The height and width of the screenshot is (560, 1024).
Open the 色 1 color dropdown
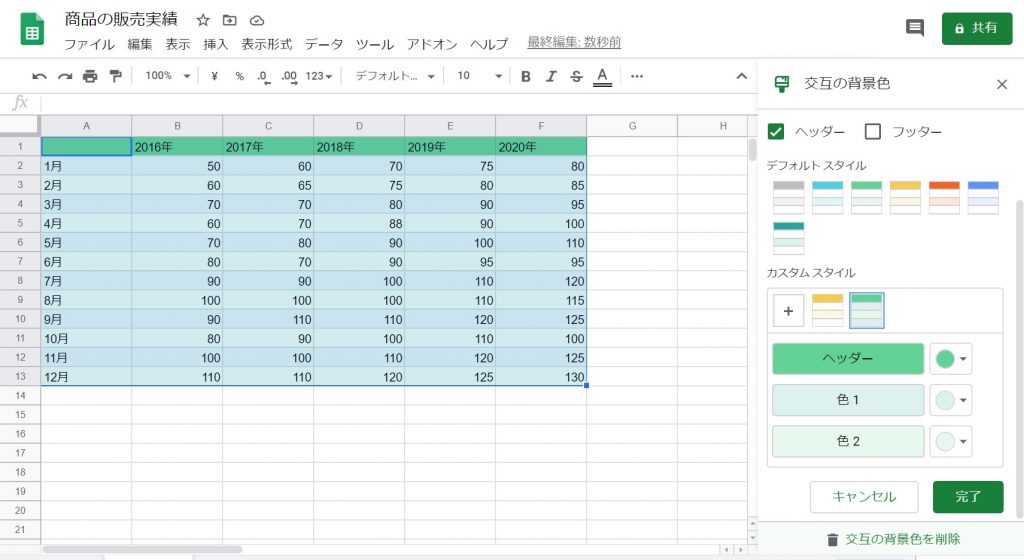point(951,400)
